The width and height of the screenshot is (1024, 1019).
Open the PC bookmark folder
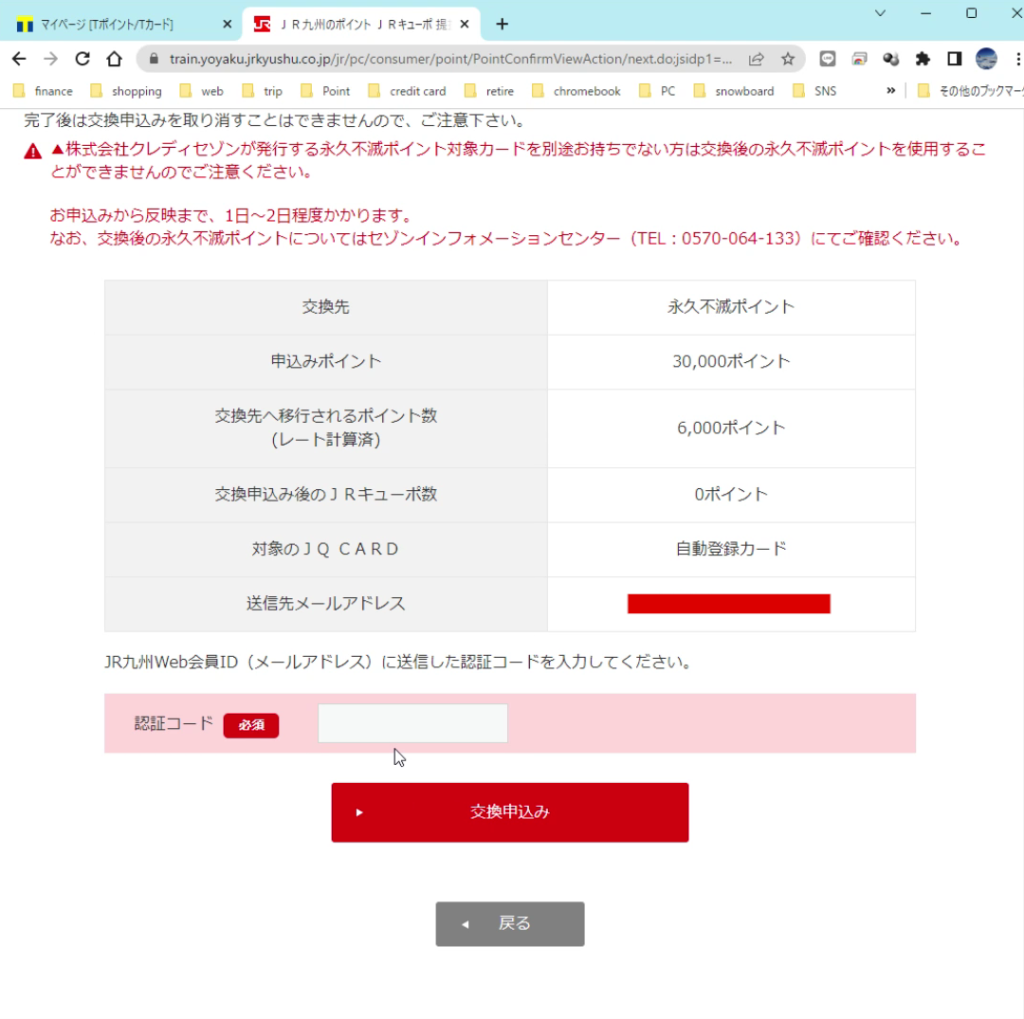pos(657,91)
